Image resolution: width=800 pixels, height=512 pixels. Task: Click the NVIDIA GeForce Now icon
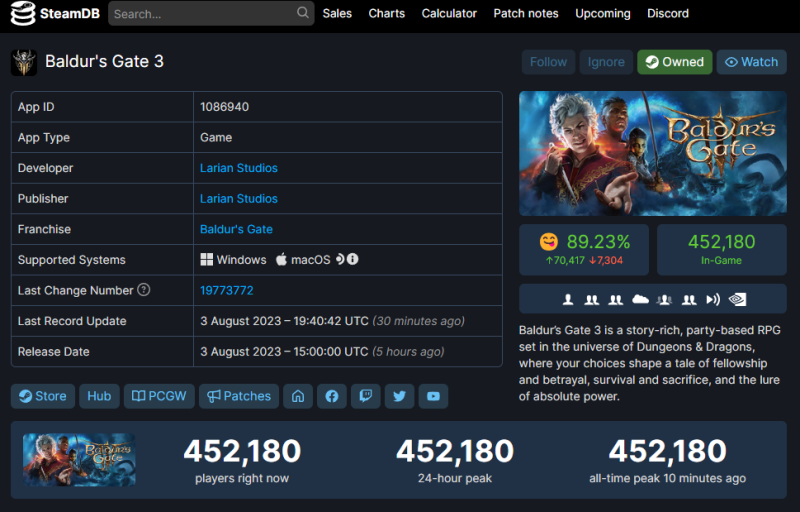pyautogui.click(x=737, y=299)
